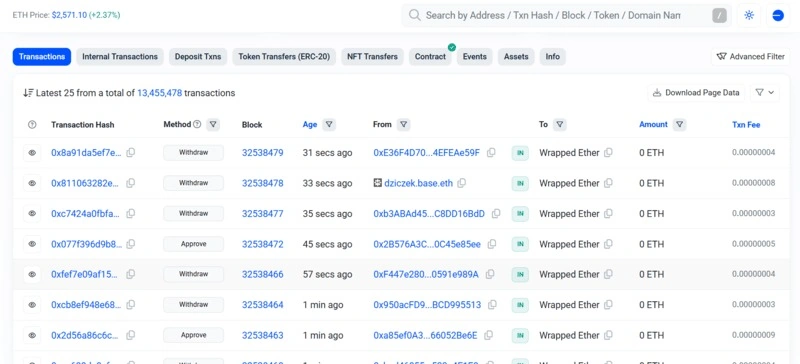Open block 32538464

pyautogui.click(x=262, y=305)
